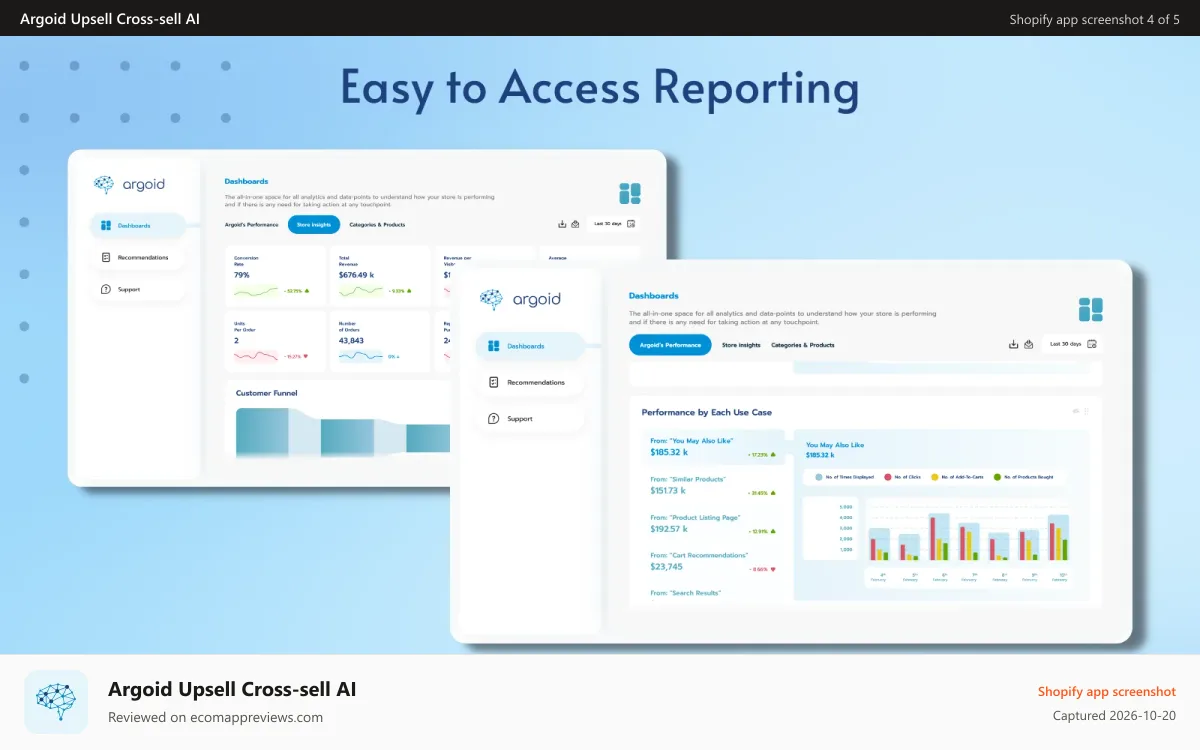
Task: Toggle the No. of Times Displayed legend swatch
Action: 819,477
